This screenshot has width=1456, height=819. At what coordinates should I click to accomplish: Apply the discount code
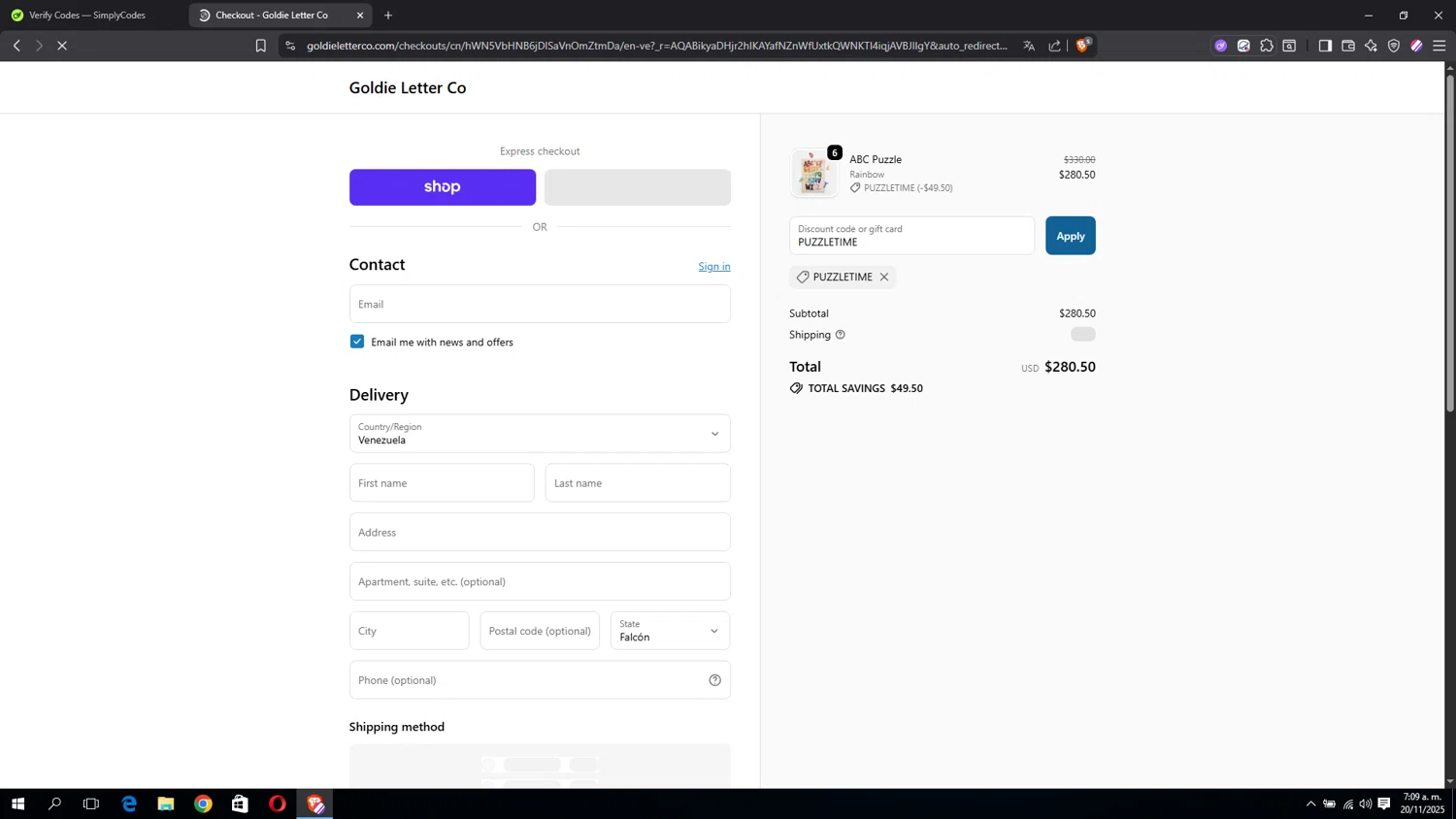[1071, 236]
